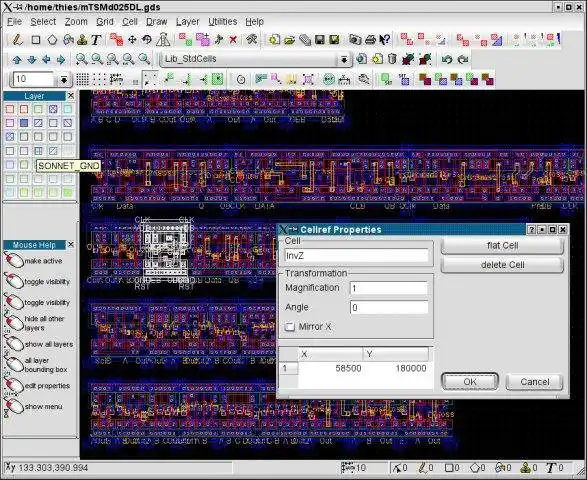Viewport: 587px width, 480px height.
Task: Click row header 1 in coordinate table
Action: click(x=289, y=368)
